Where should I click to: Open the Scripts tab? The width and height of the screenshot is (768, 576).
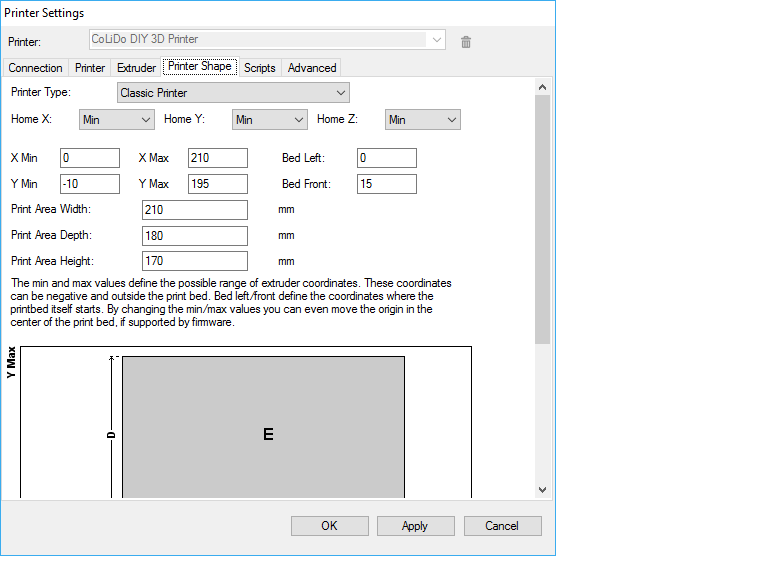point(260,68)
